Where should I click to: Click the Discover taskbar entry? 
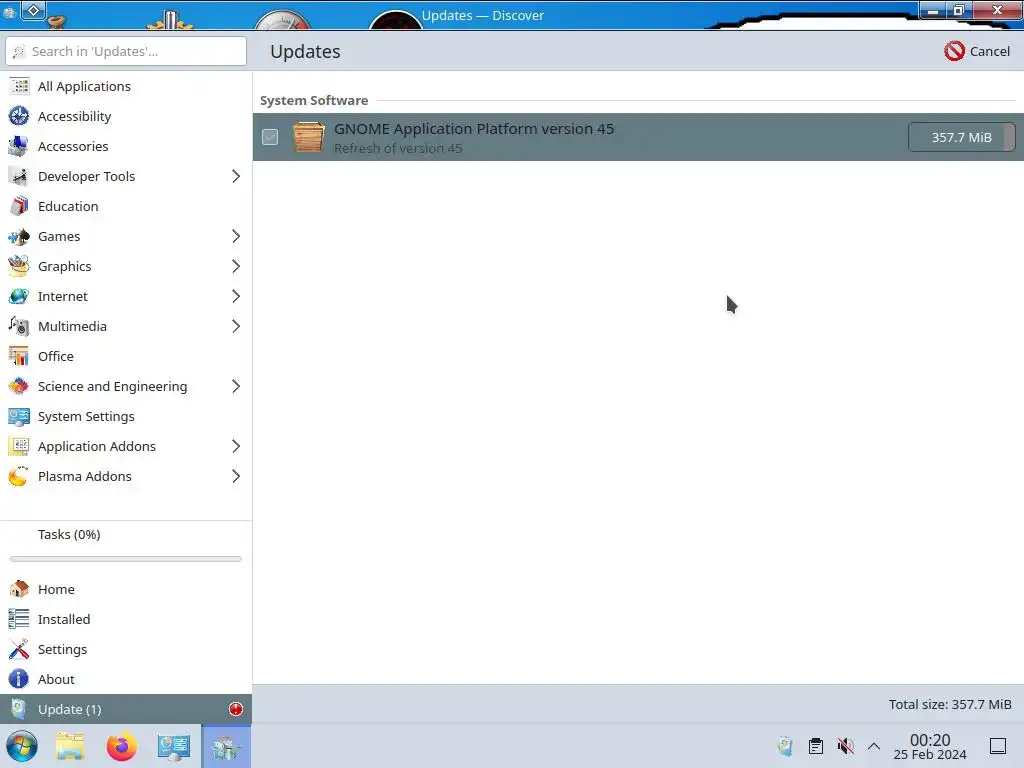click(x=226, y=746)
